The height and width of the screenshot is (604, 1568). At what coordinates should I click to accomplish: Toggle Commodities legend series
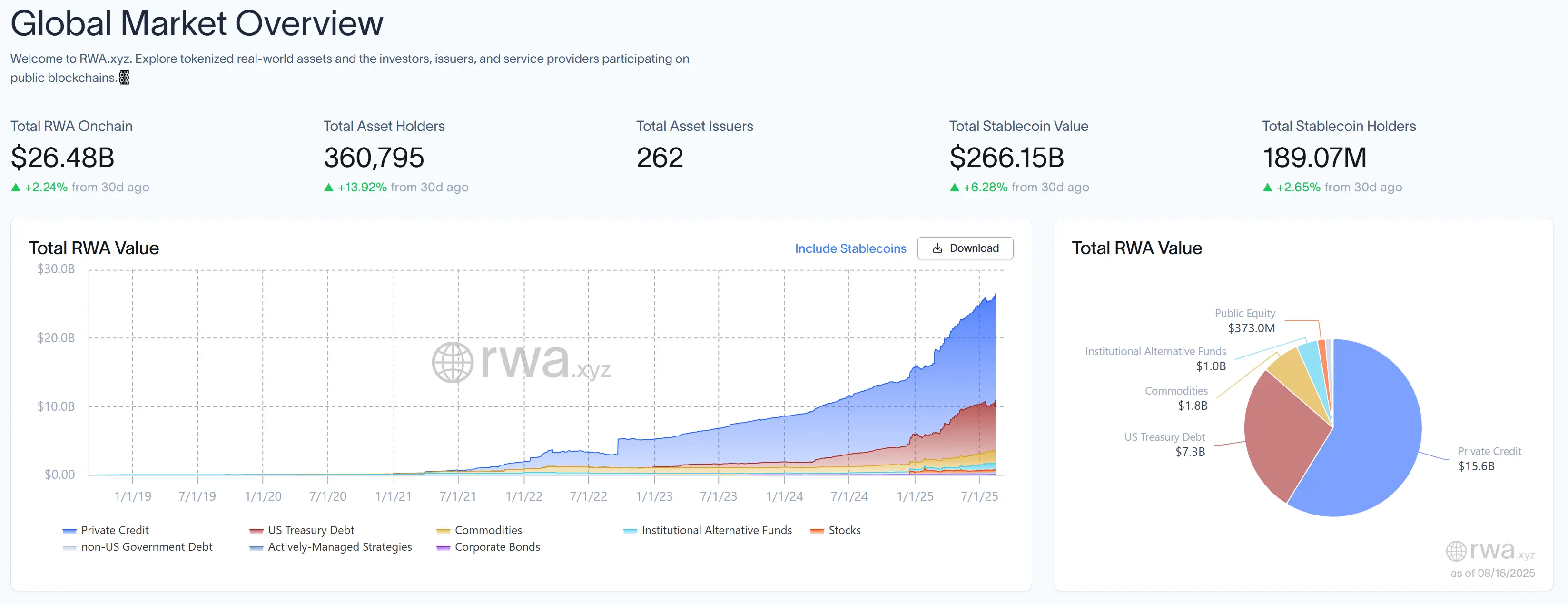[488, 530]
